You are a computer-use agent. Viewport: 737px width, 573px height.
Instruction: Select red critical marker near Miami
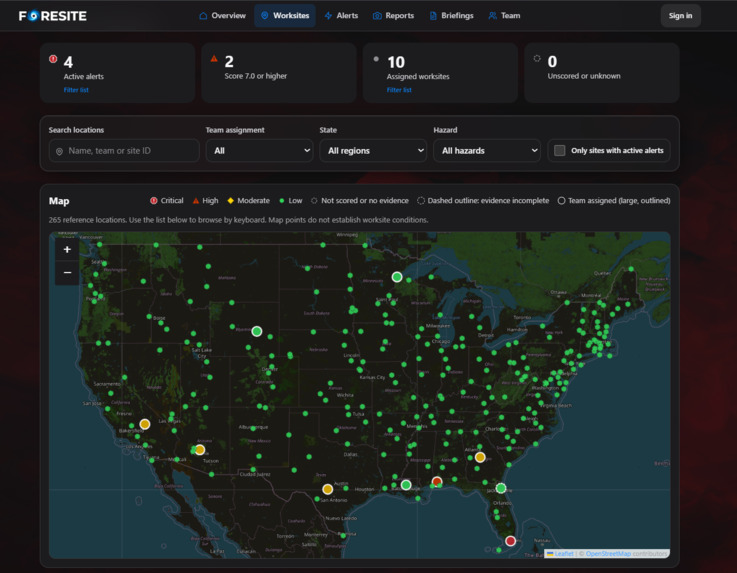510,541
